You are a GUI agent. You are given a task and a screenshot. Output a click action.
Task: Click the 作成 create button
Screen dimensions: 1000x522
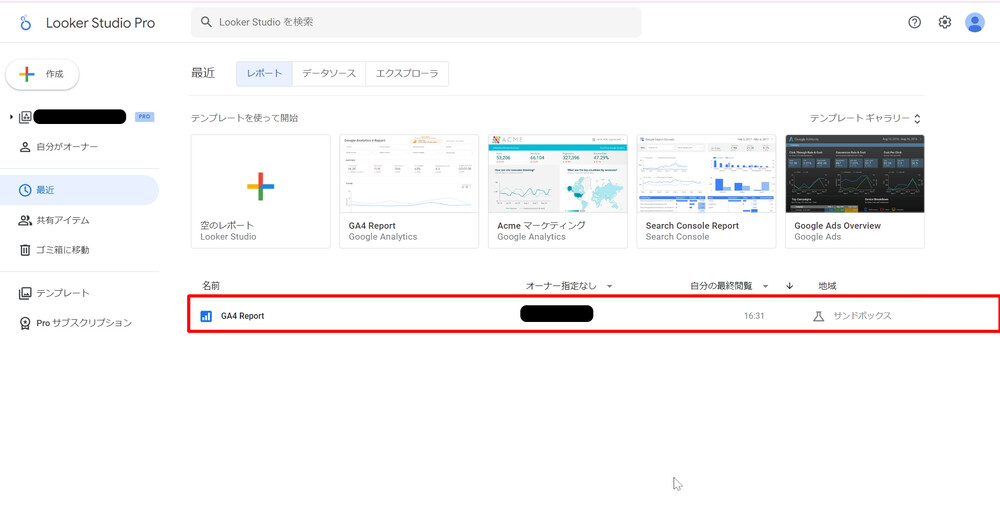42,74
